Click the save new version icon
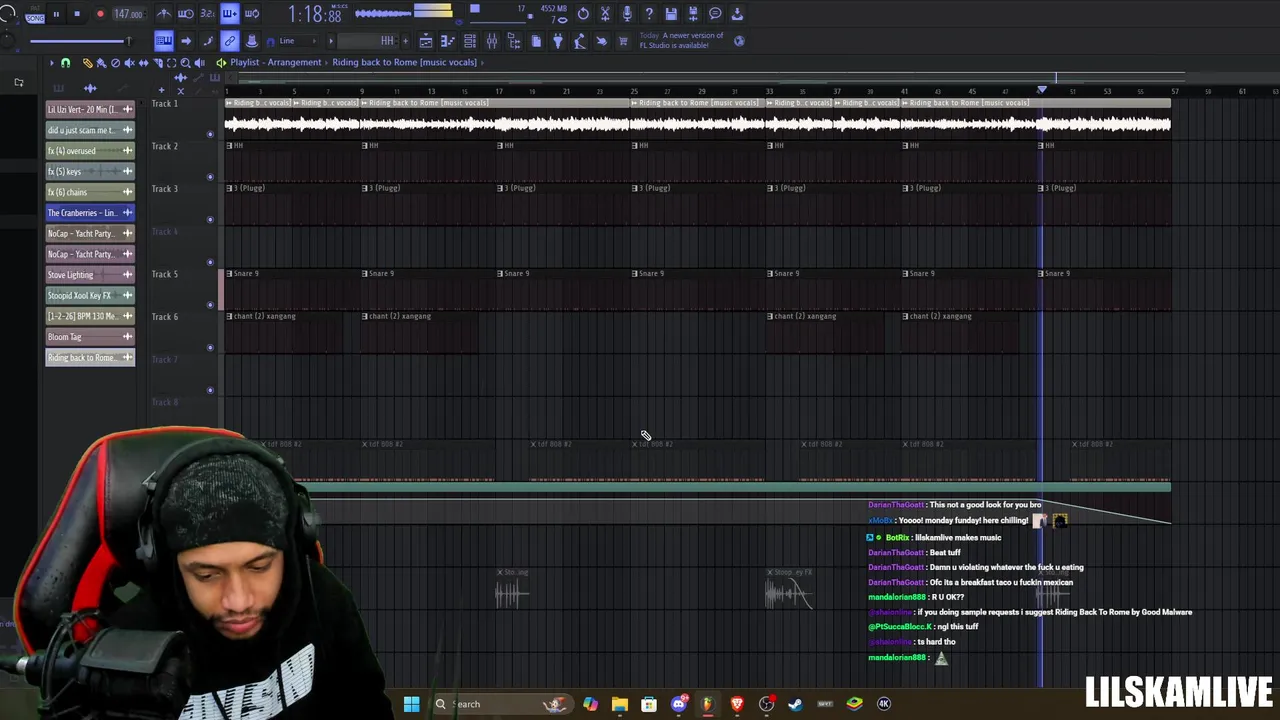 click(693, 14)
